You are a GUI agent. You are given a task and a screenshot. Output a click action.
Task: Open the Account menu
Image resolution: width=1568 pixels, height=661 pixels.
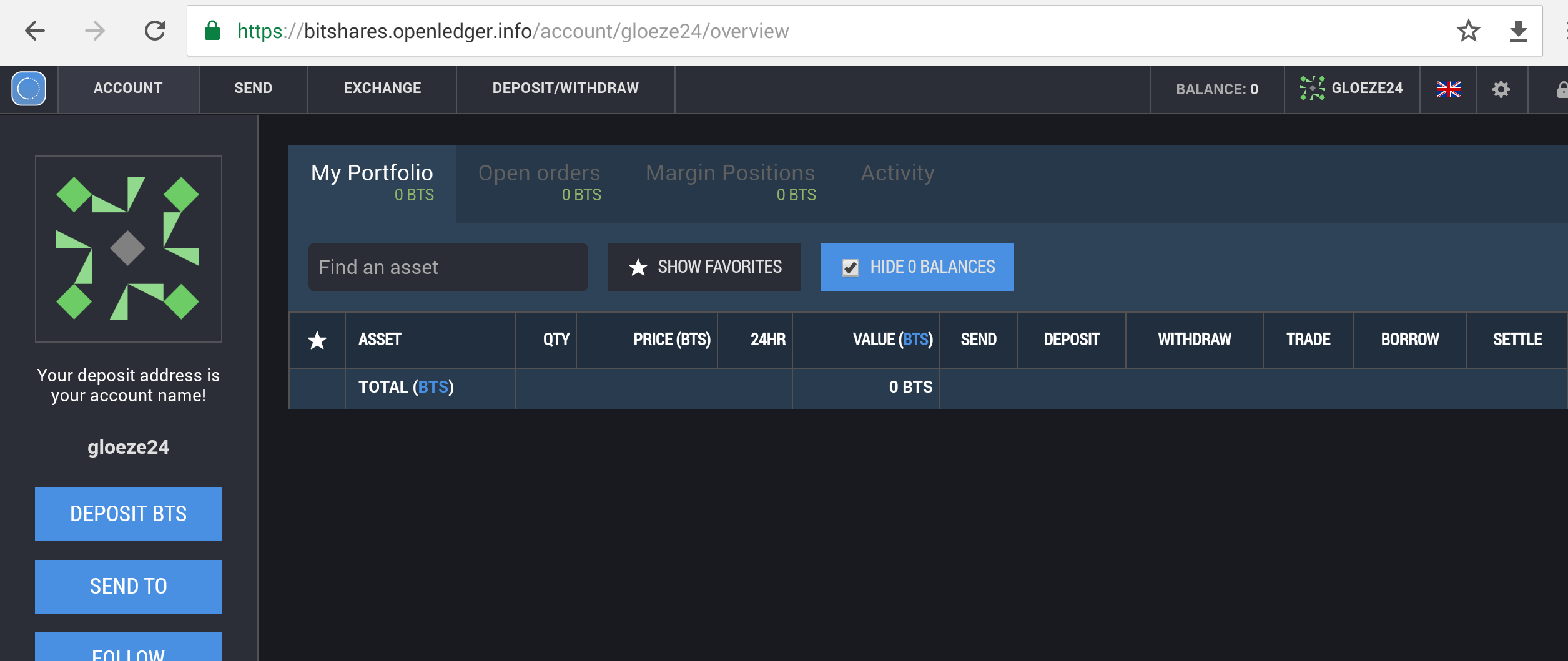(x=128, y=89)
